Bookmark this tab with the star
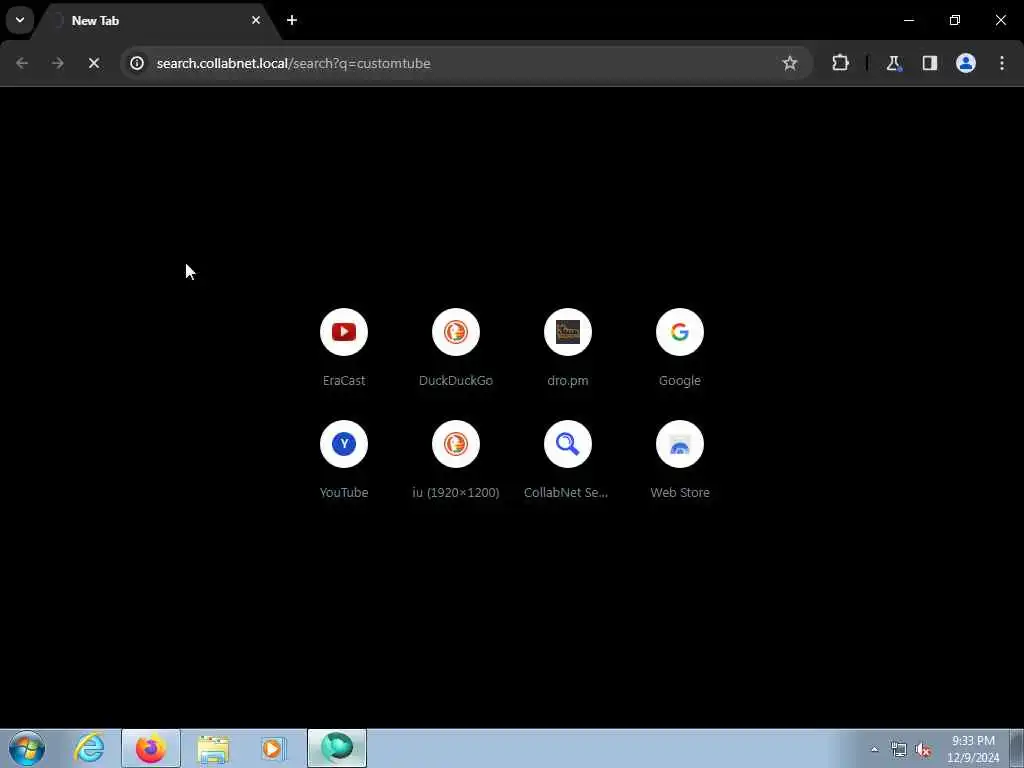Viewport: 1024px width, 768px height. tap(790, 63)
